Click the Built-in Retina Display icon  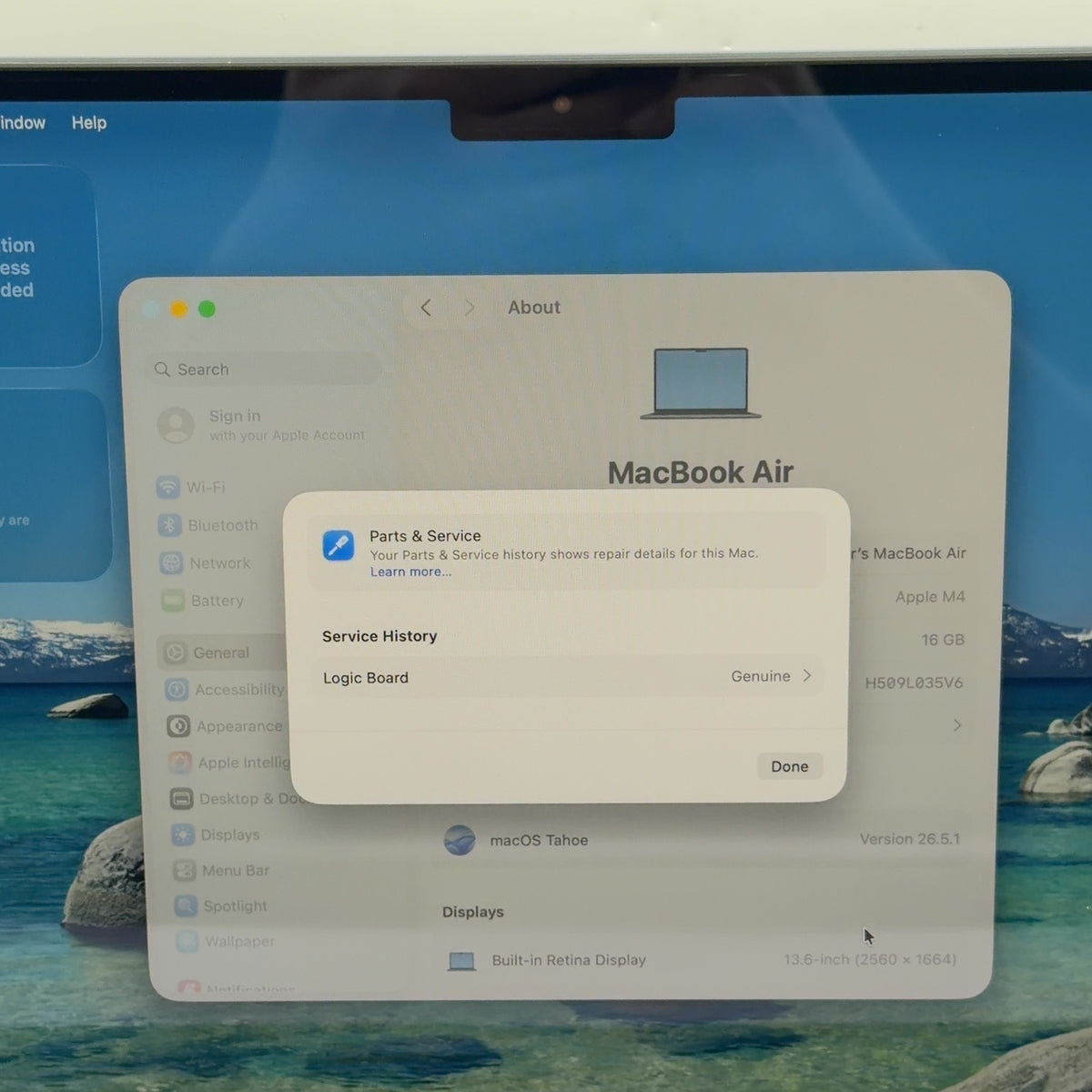coord(462,961)
